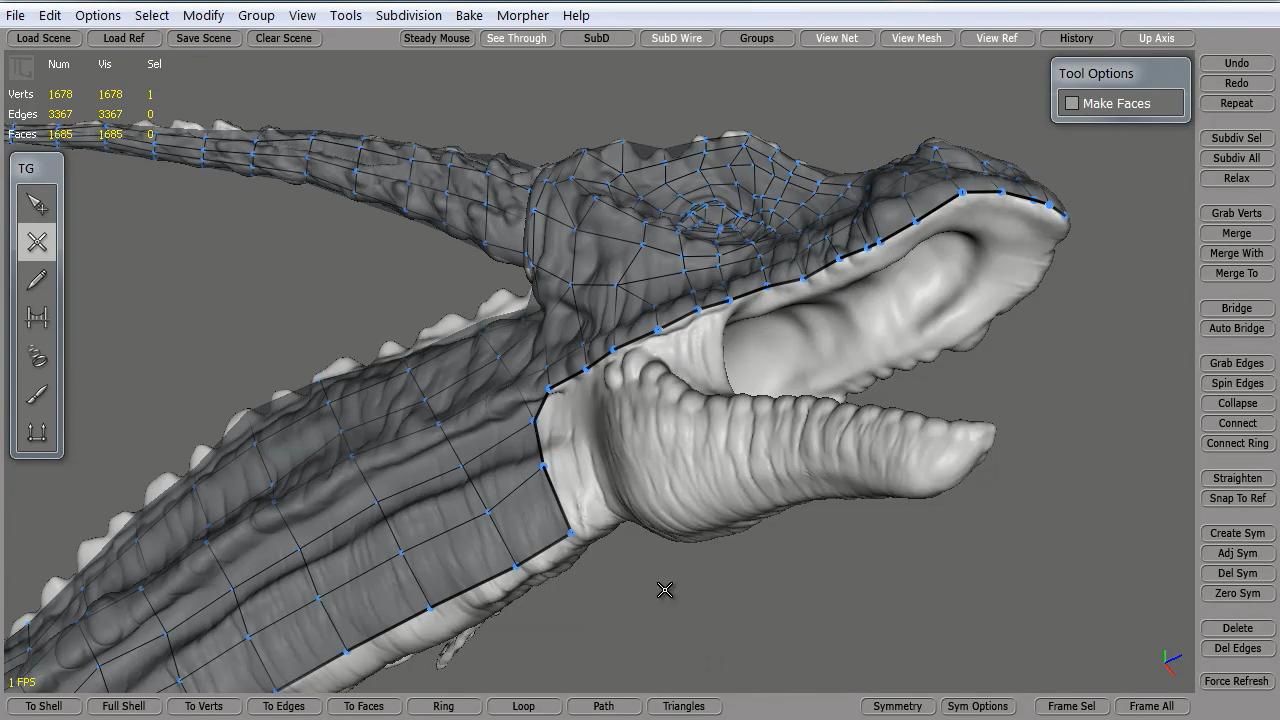Open the Subdivision menu

408,15
